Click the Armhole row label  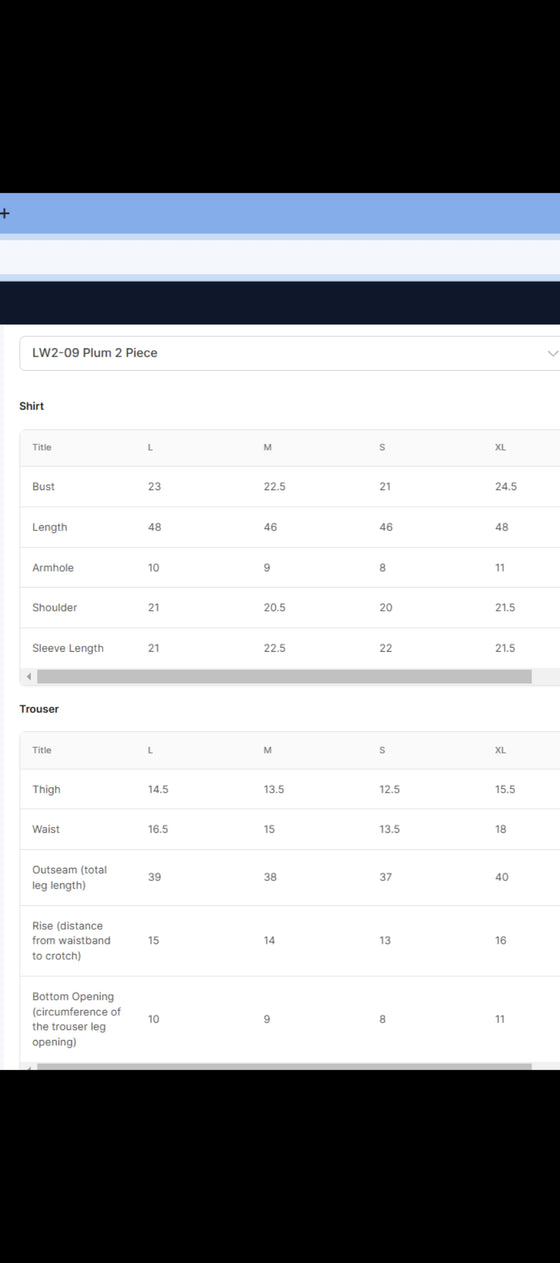pyautogui.click(x=53, y=568)
